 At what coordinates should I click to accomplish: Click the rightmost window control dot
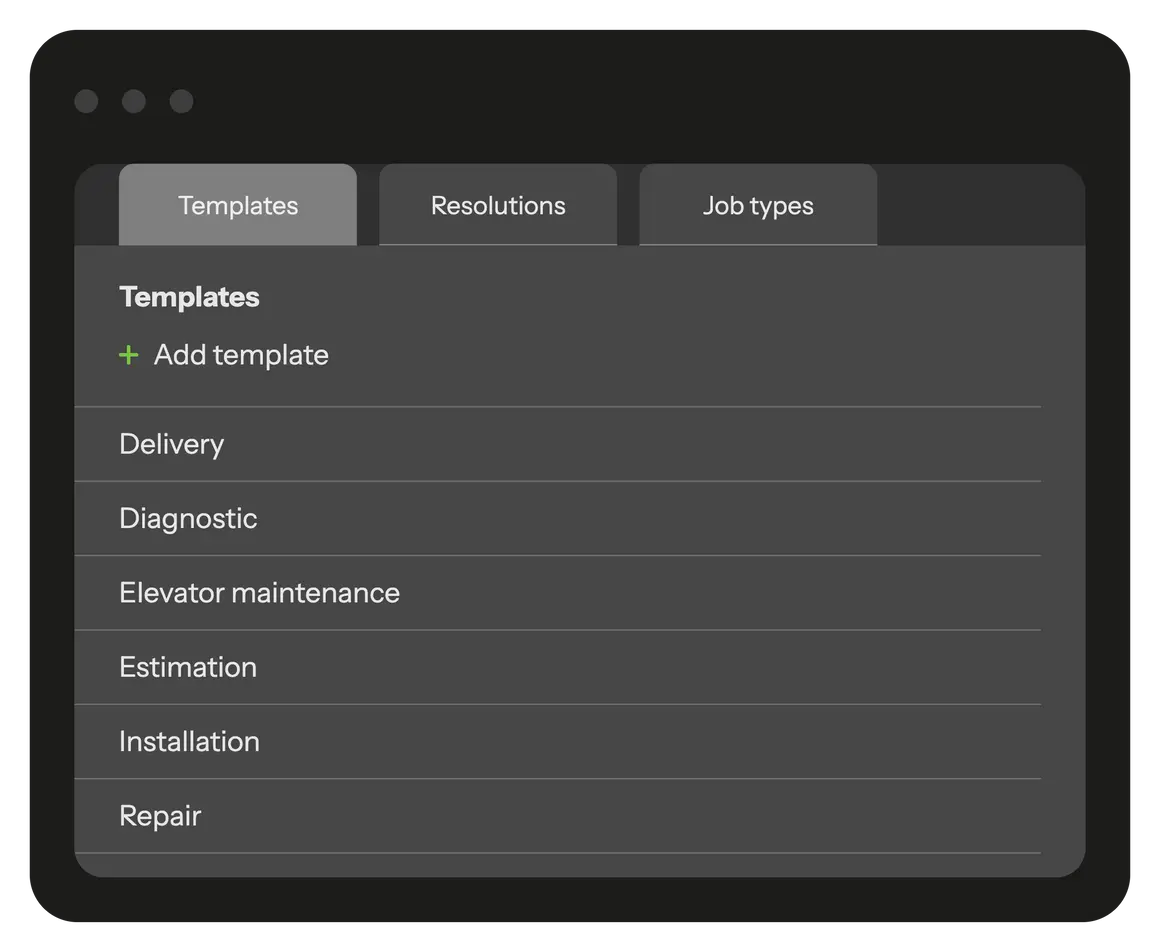[181, 101]
